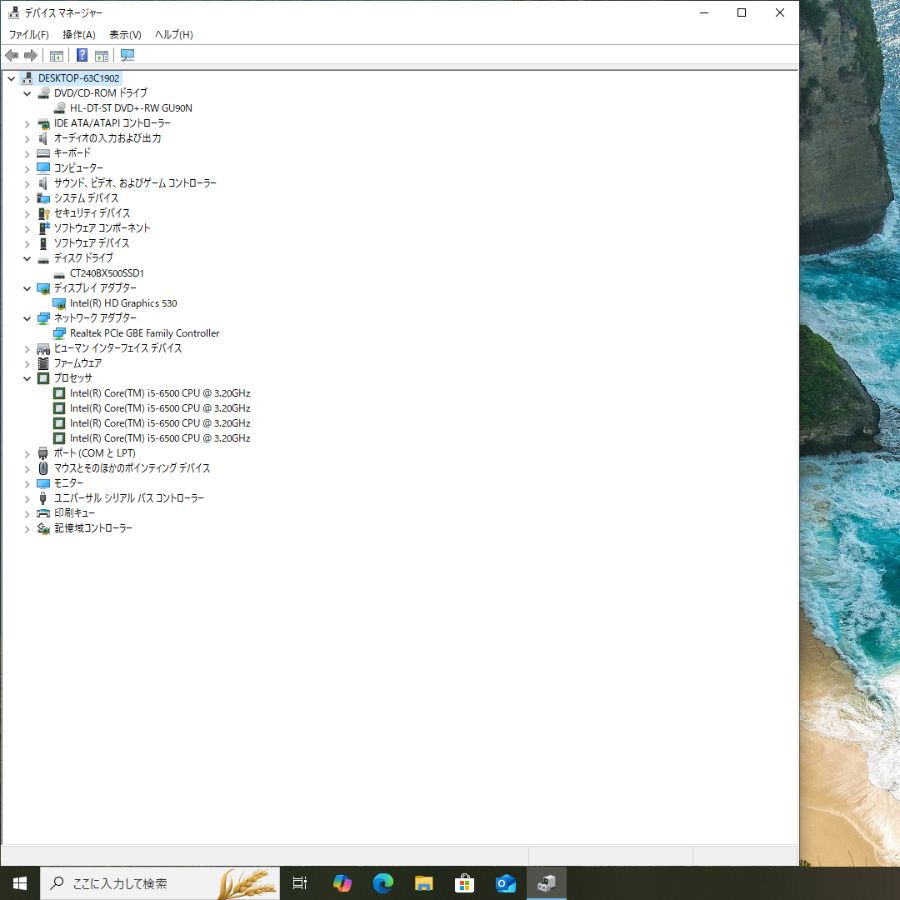The image size is (900, 900).
Task: Click the Windows Start button
Action: [19, 883]
